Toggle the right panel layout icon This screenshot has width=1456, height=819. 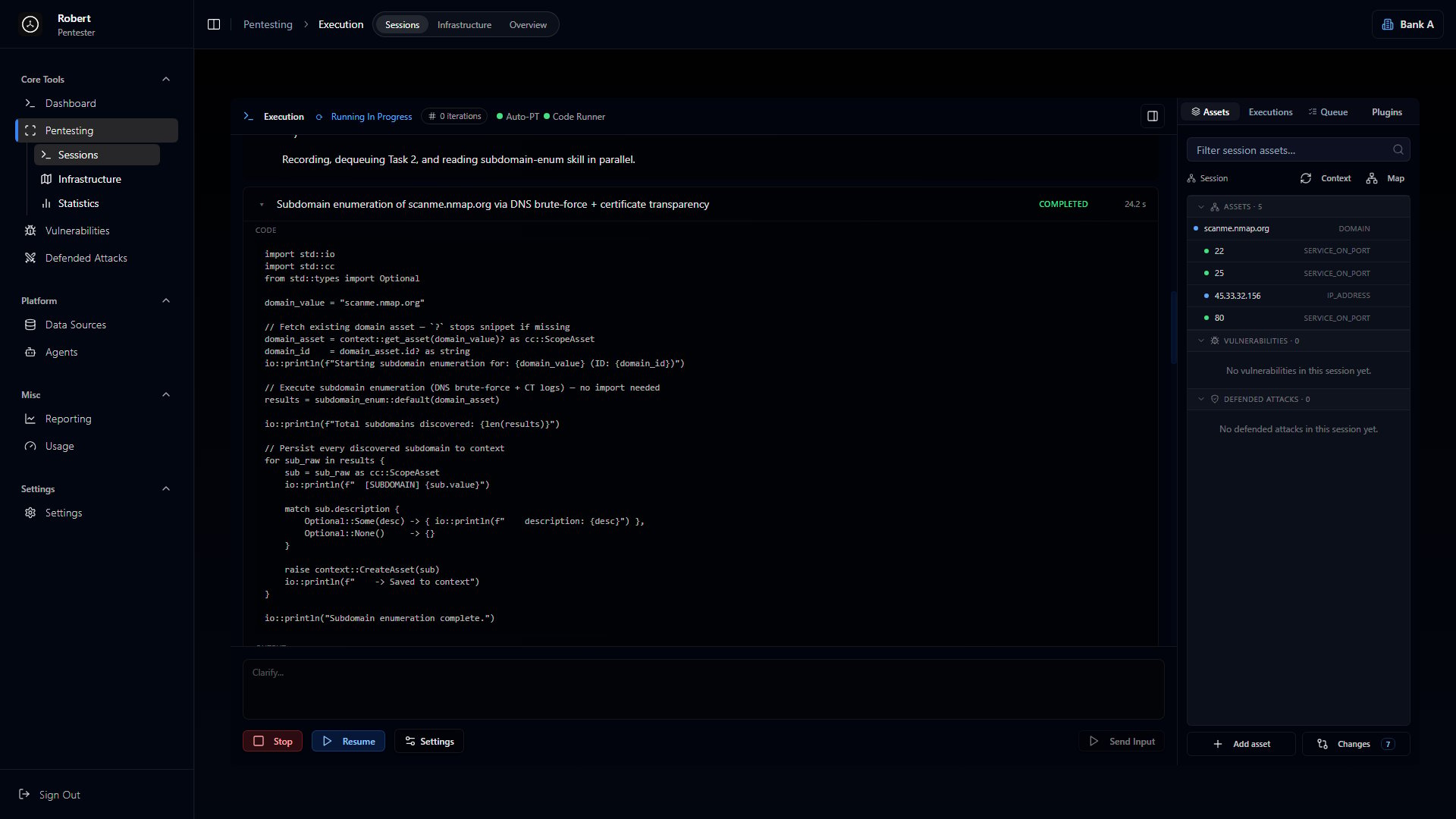point(1152,116)
